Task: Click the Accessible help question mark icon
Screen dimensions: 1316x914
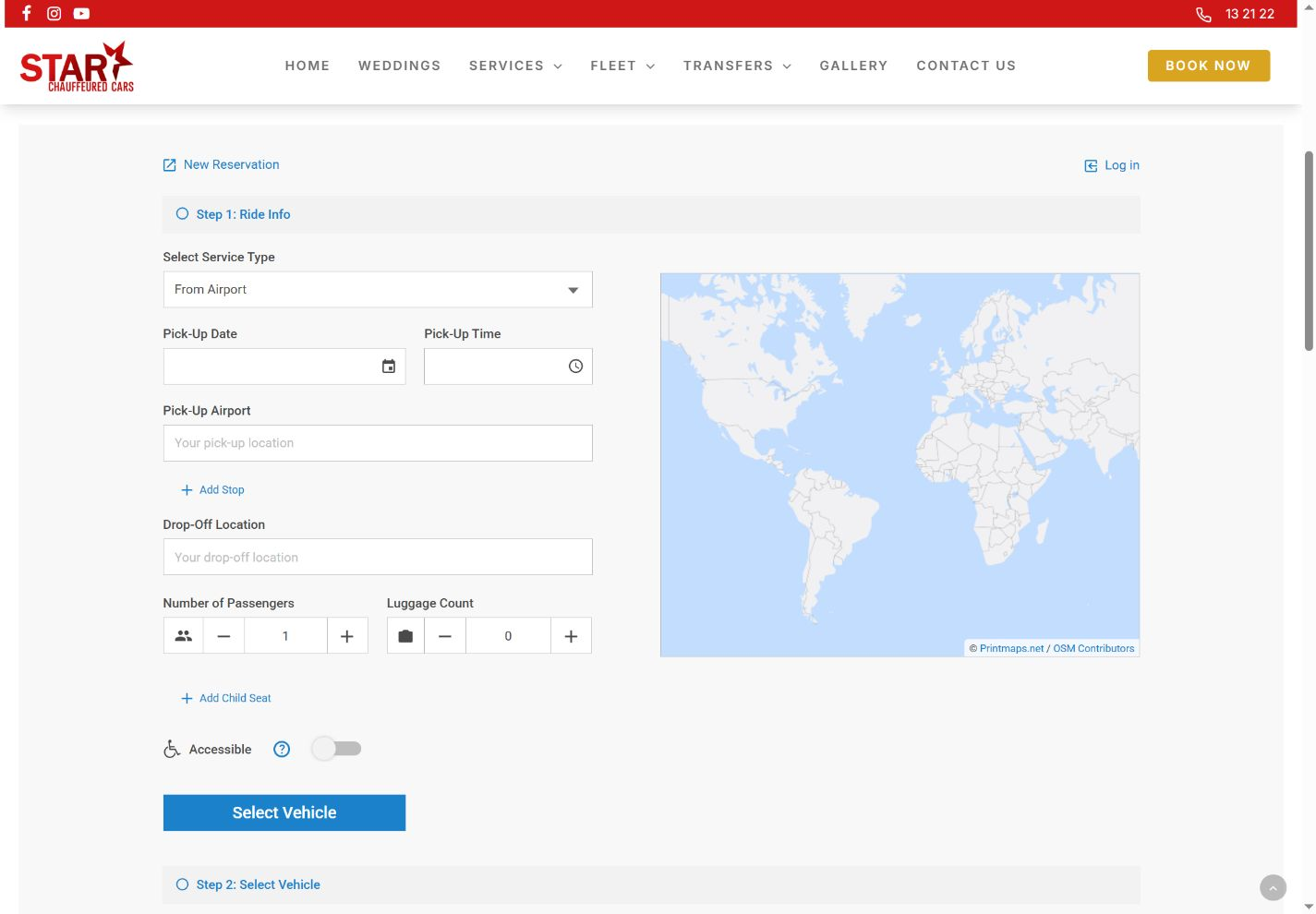Action: [282, 750]
